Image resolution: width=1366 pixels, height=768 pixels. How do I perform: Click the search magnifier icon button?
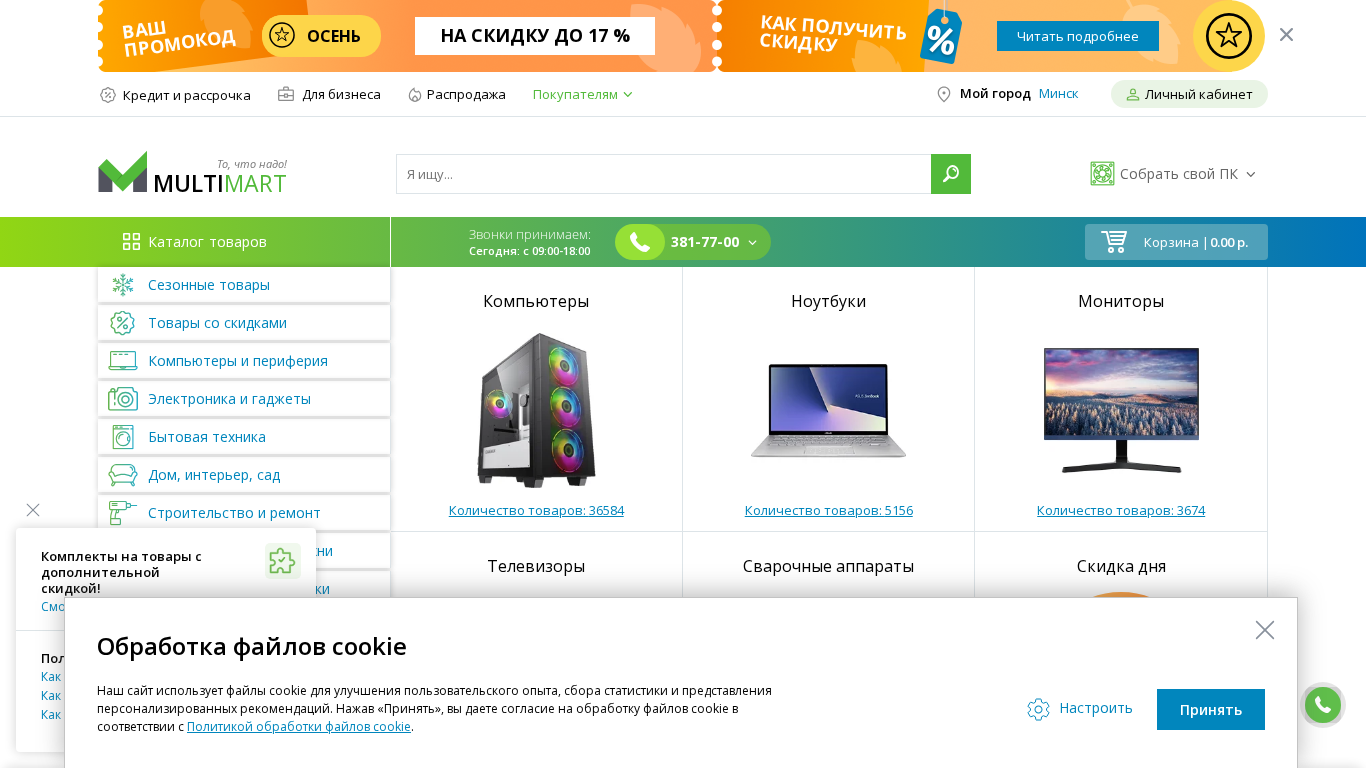coord(951,174)
